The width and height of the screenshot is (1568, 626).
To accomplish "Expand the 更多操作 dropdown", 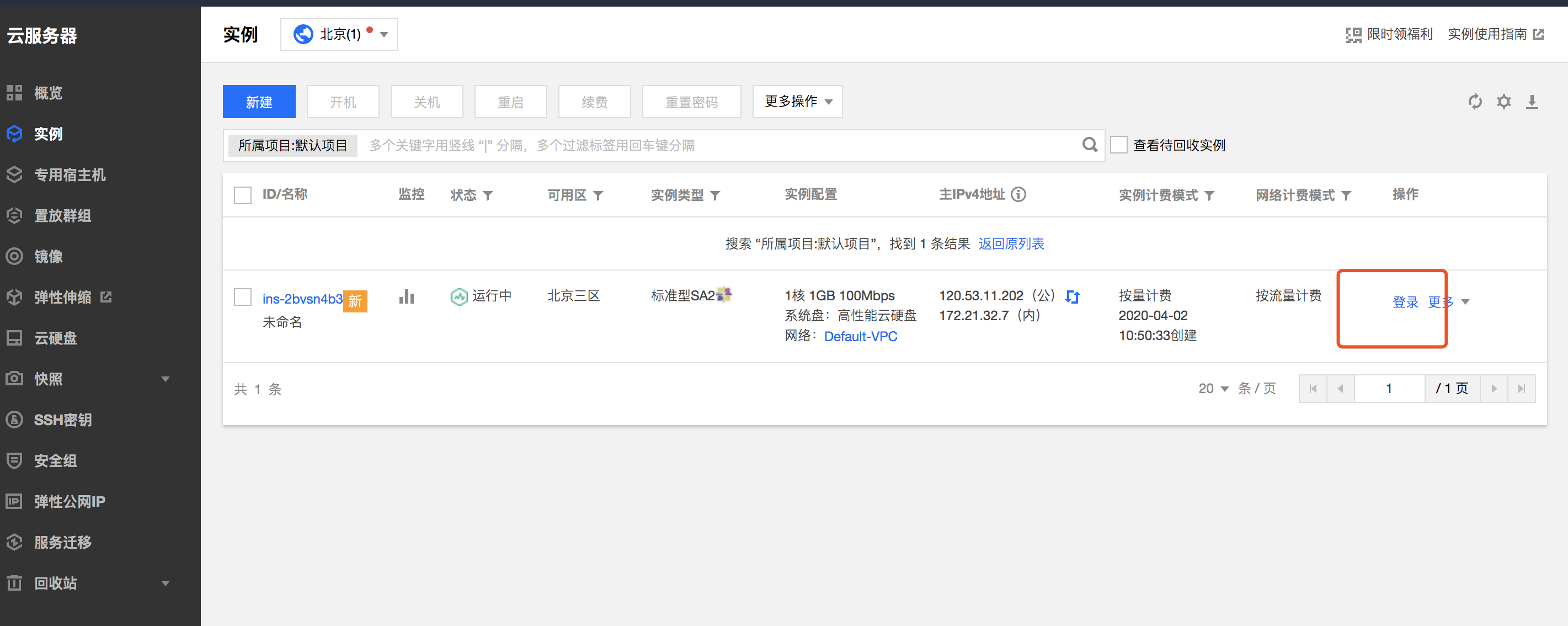I will pyautogui.click(x=797, y=102).
